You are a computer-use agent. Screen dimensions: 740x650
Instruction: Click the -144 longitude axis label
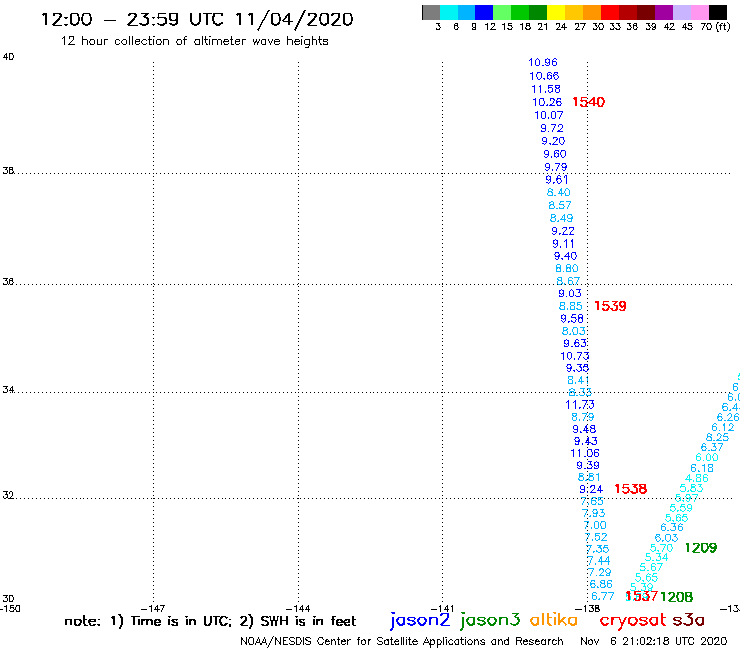click(297, 609)
